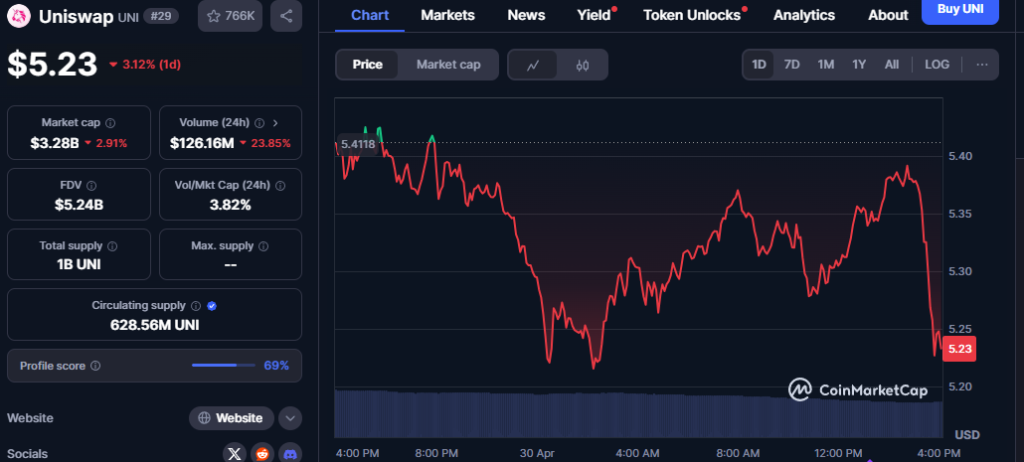Expand the Website dropdown chevron
The width and height of the screenshot is (1024, 462).
290,418
